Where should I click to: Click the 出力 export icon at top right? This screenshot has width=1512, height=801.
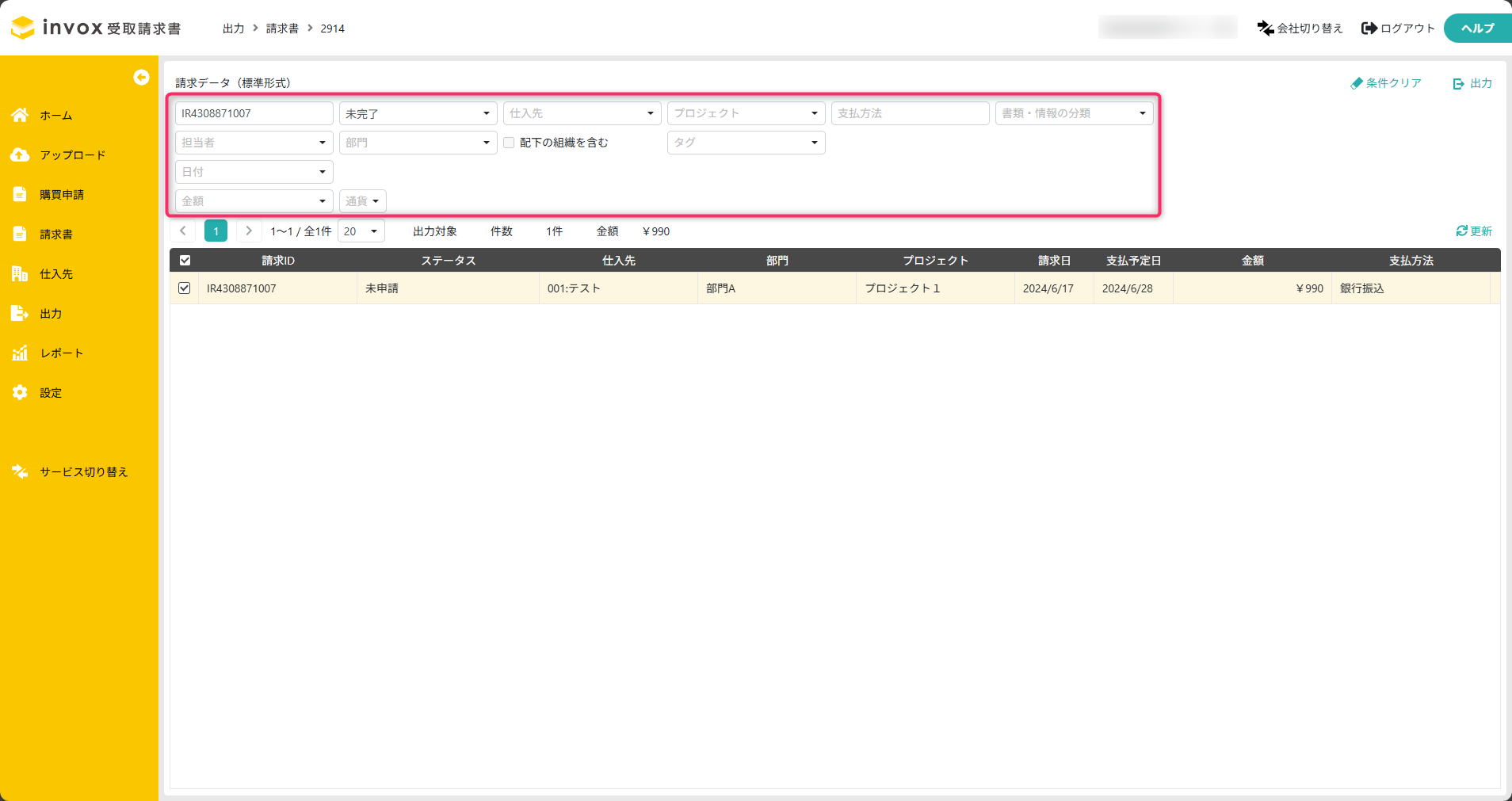[1459, 83]
